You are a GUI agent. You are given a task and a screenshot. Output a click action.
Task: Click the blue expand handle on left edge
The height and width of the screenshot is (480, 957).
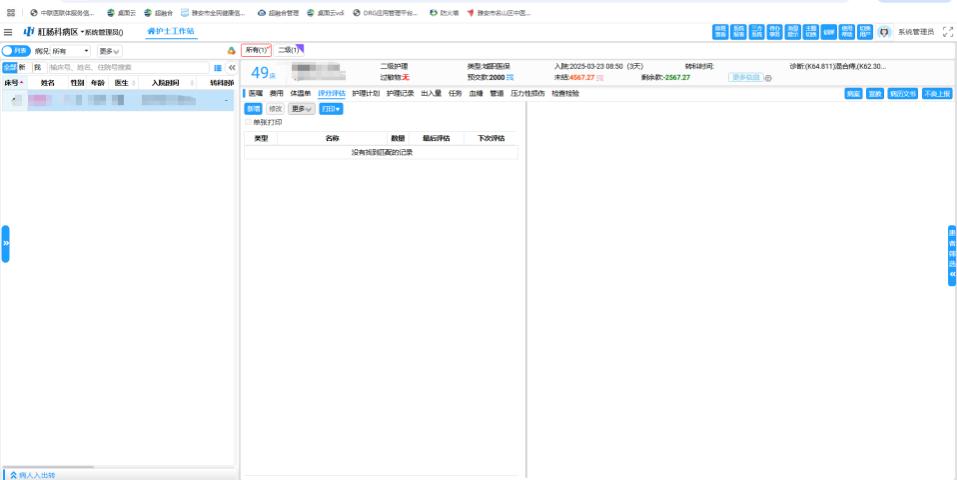coord(5,244)
